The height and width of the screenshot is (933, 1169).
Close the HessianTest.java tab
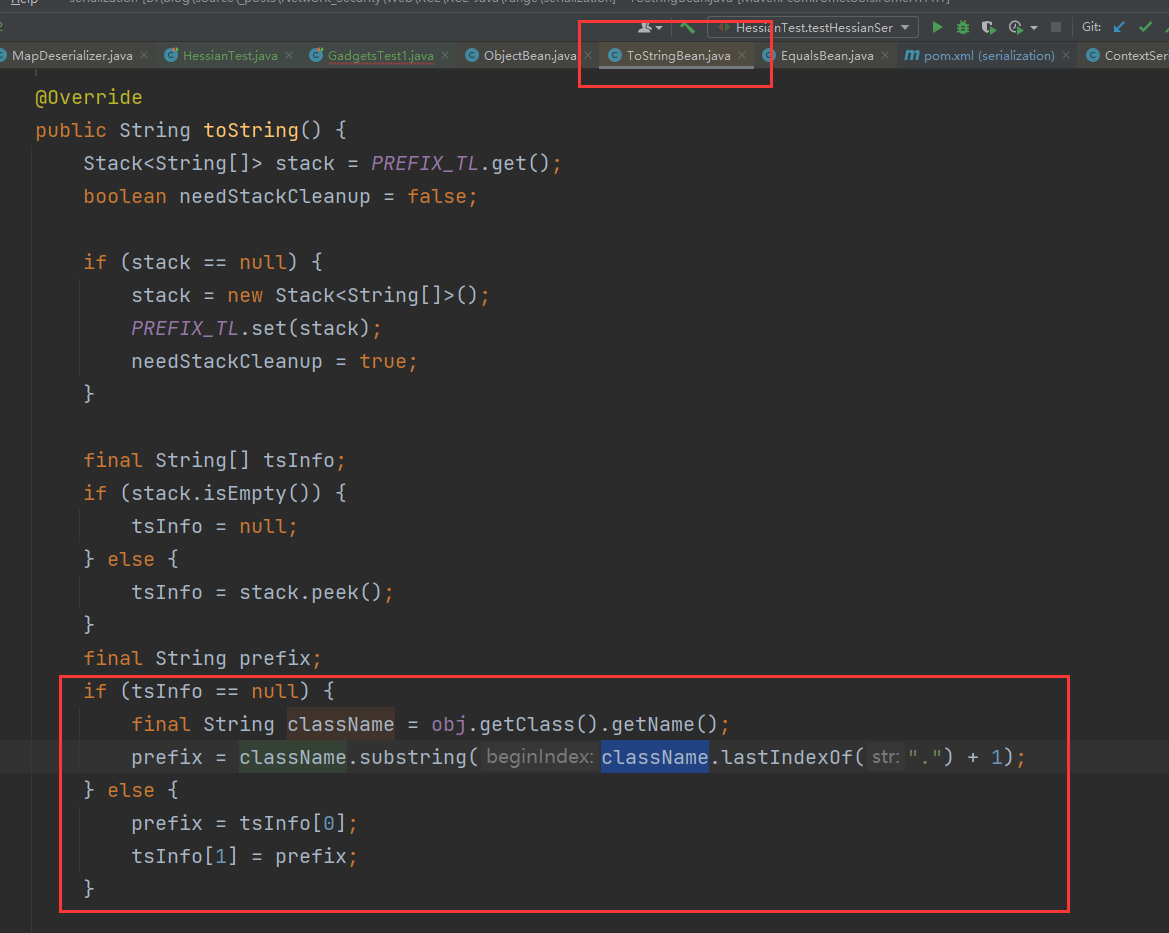[x=289, y=55]
